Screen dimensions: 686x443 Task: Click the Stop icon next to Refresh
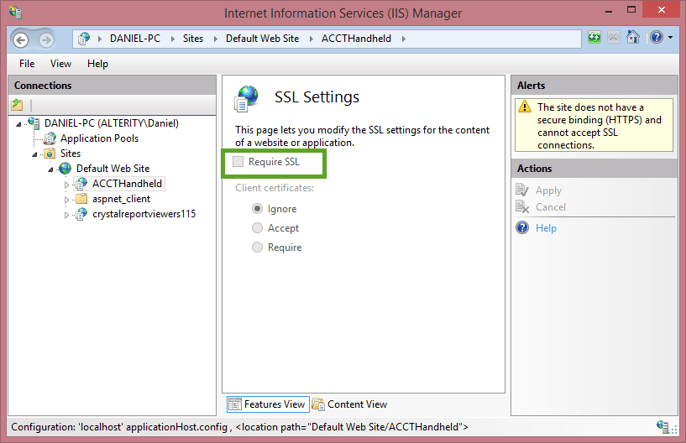point(613,38)
